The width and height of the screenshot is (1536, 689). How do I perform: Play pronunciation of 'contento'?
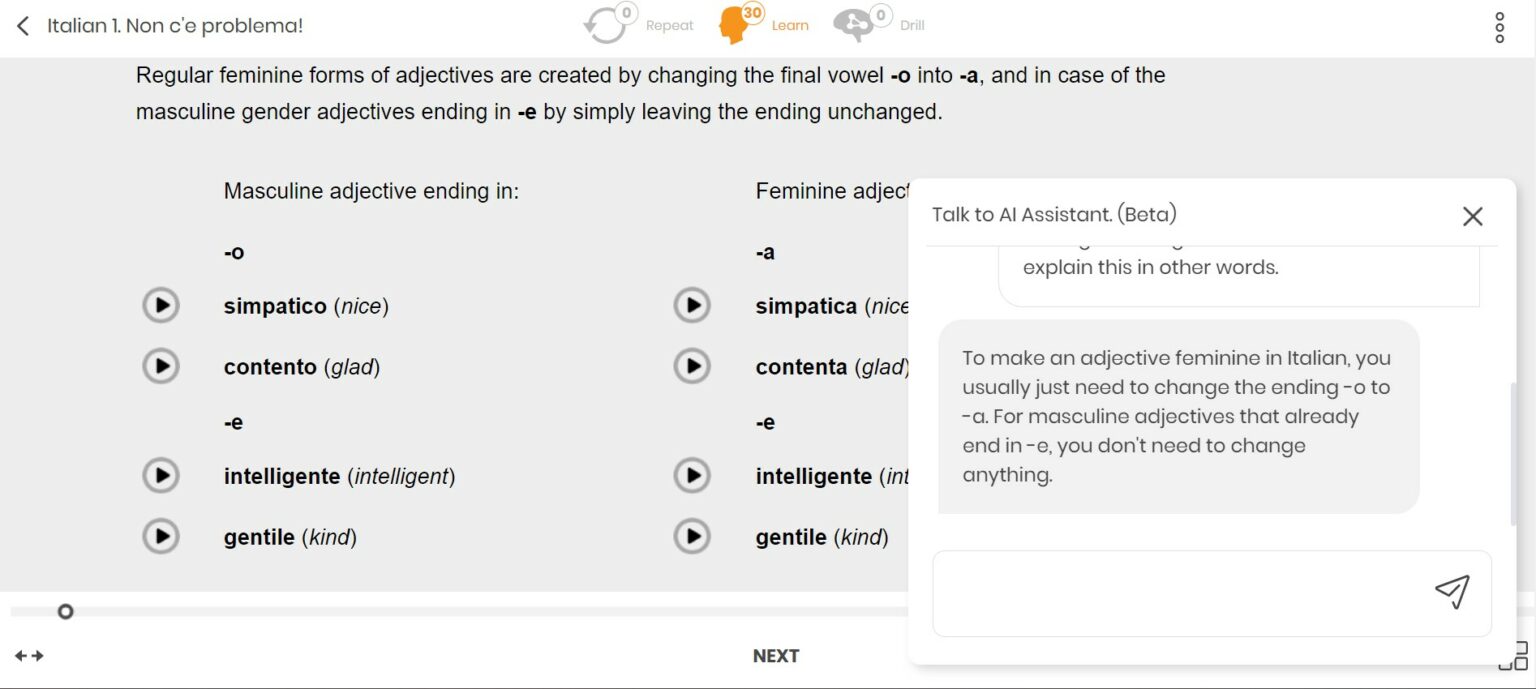(161, 366)
